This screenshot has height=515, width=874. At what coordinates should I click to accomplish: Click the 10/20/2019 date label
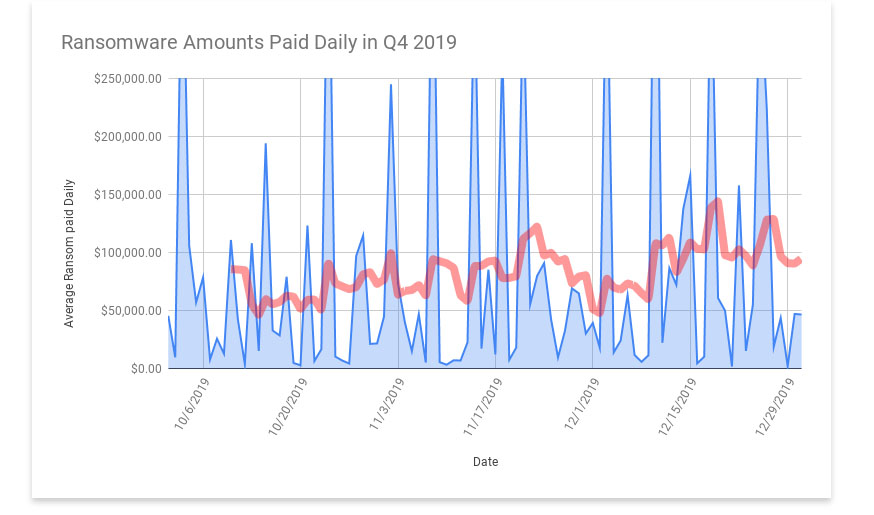pyautogui.click(x=287, y=407)
